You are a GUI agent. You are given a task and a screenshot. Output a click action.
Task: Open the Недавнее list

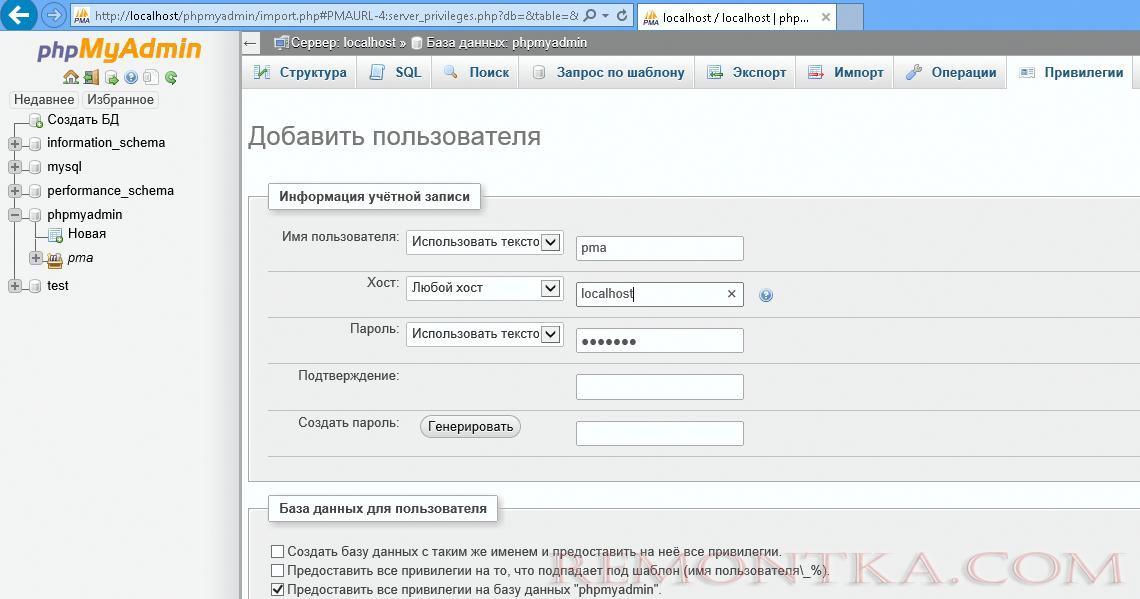click(44, 100)
